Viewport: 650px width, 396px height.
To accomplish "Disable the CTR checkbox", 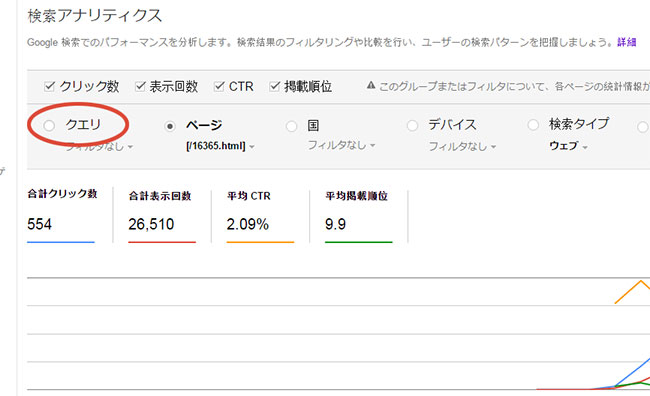I will [219, 86].
